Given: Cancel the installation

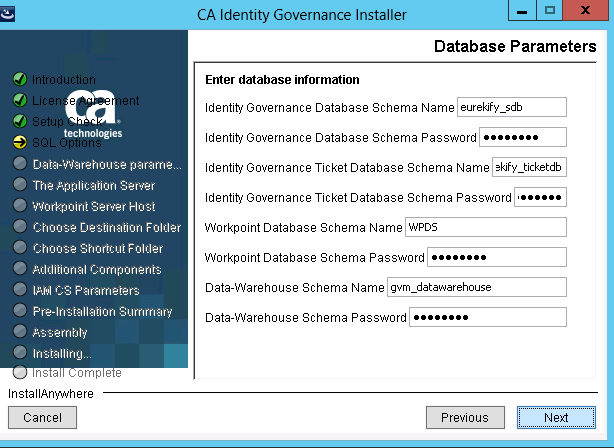Looking at the screenshot, I should [x=42, y=417].
